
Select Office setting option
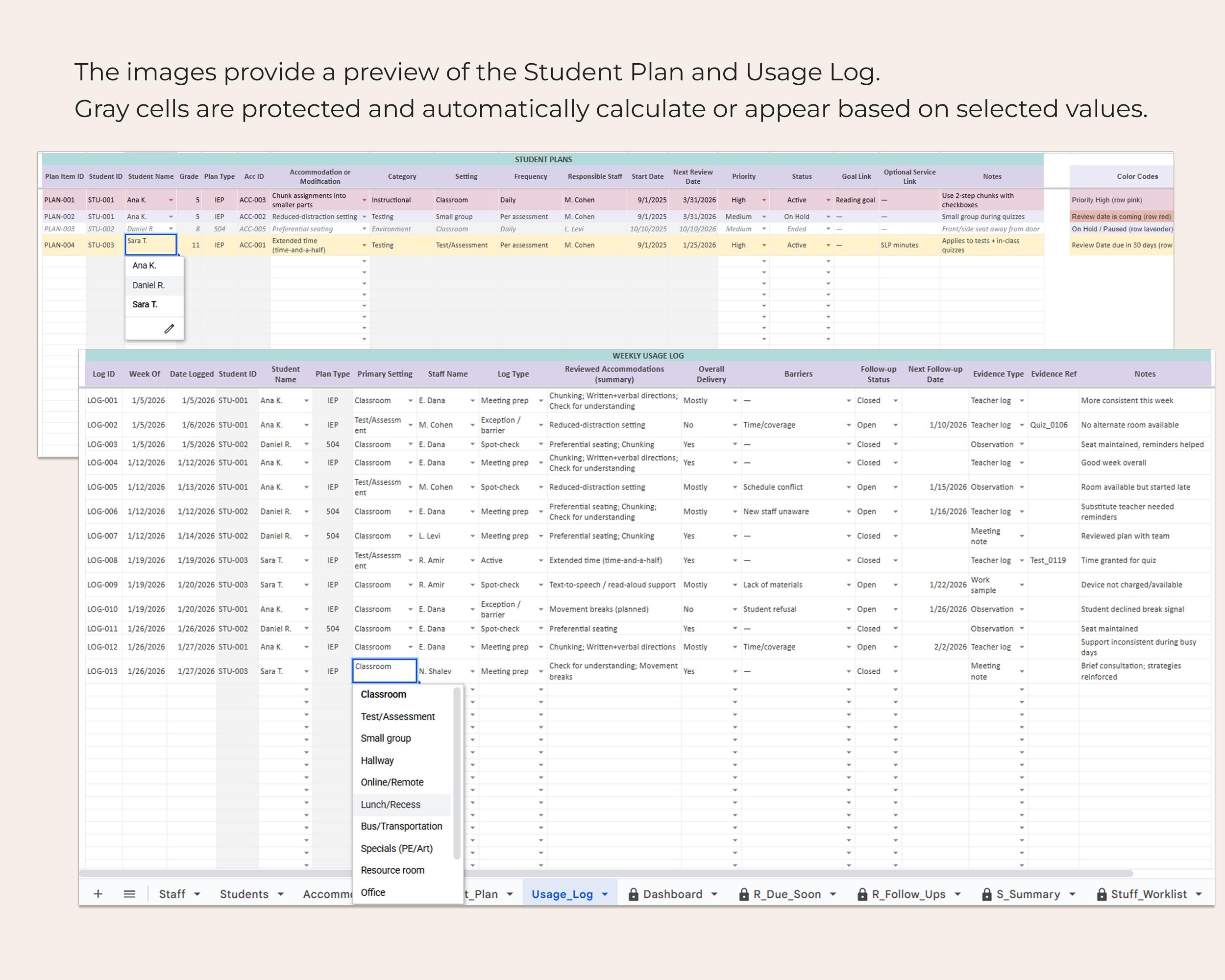[x=402, y=892]
